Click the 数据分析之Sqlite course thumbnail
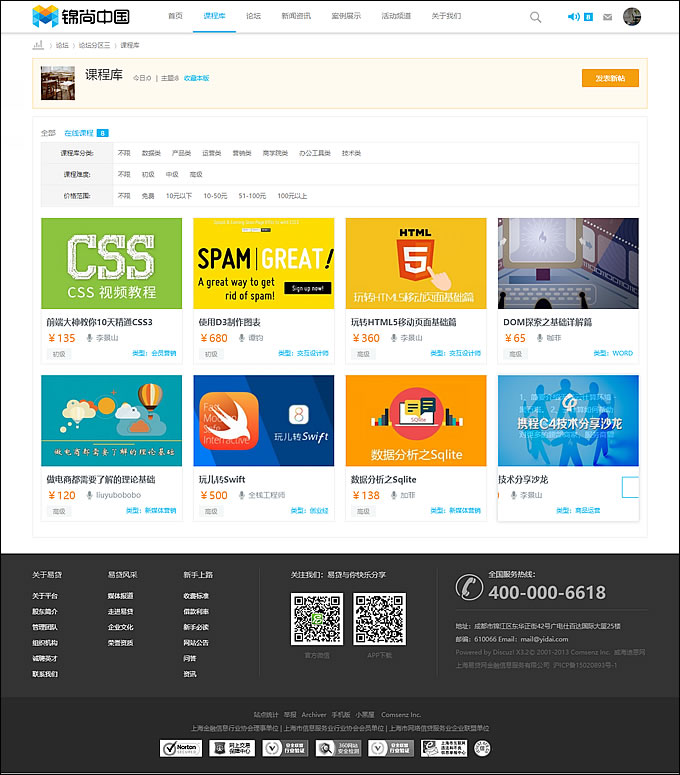Image resolution: width=680 pixels, height=775 pixels. (416, 420)
